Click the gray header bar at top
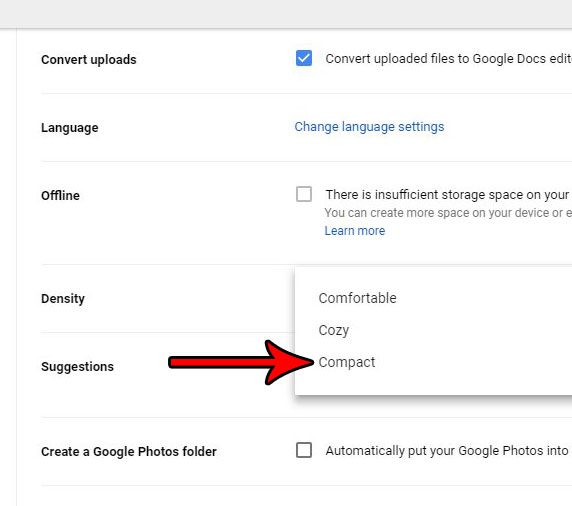 [x=286, y=14]
